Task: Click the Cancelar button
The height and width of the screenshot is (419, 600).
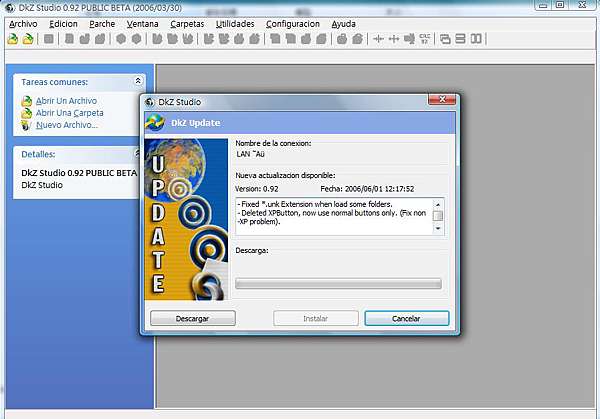Action: point(407,318)
